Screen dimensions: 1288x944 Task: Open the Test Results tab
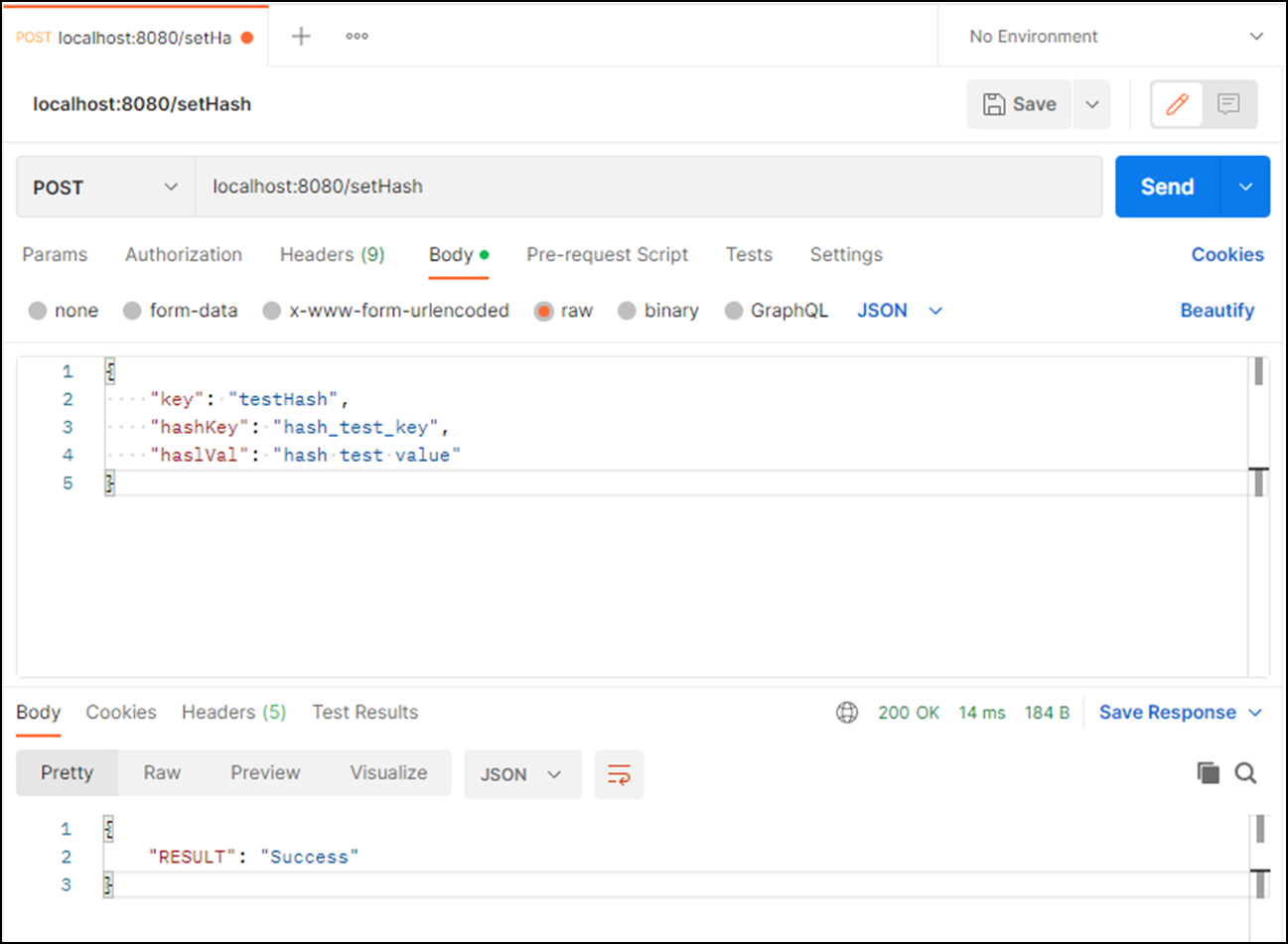364,713
